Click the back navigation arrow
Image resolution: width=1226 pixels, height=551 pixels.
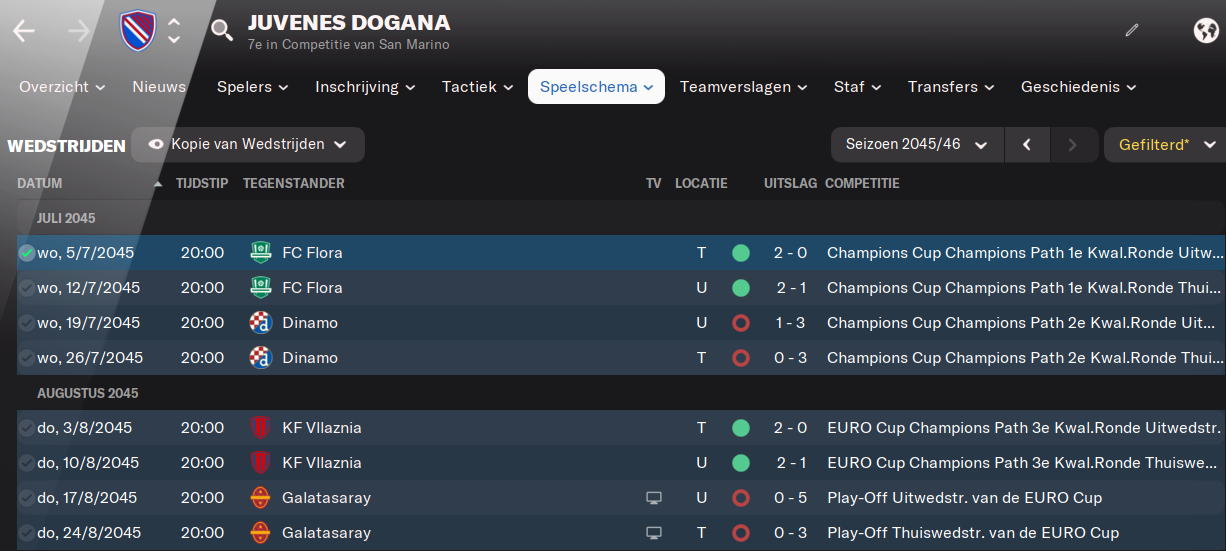[24, 31]
